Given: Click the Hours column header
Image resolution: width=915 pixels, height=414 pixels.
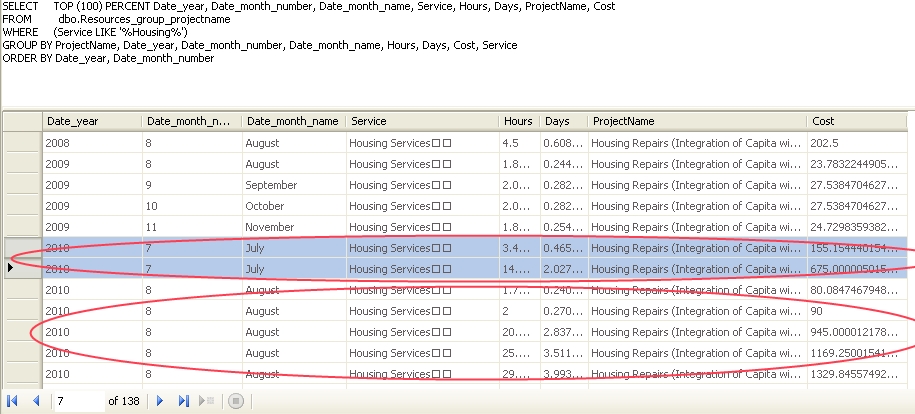Looking at the screenshot, I should [x=519, y=121].
